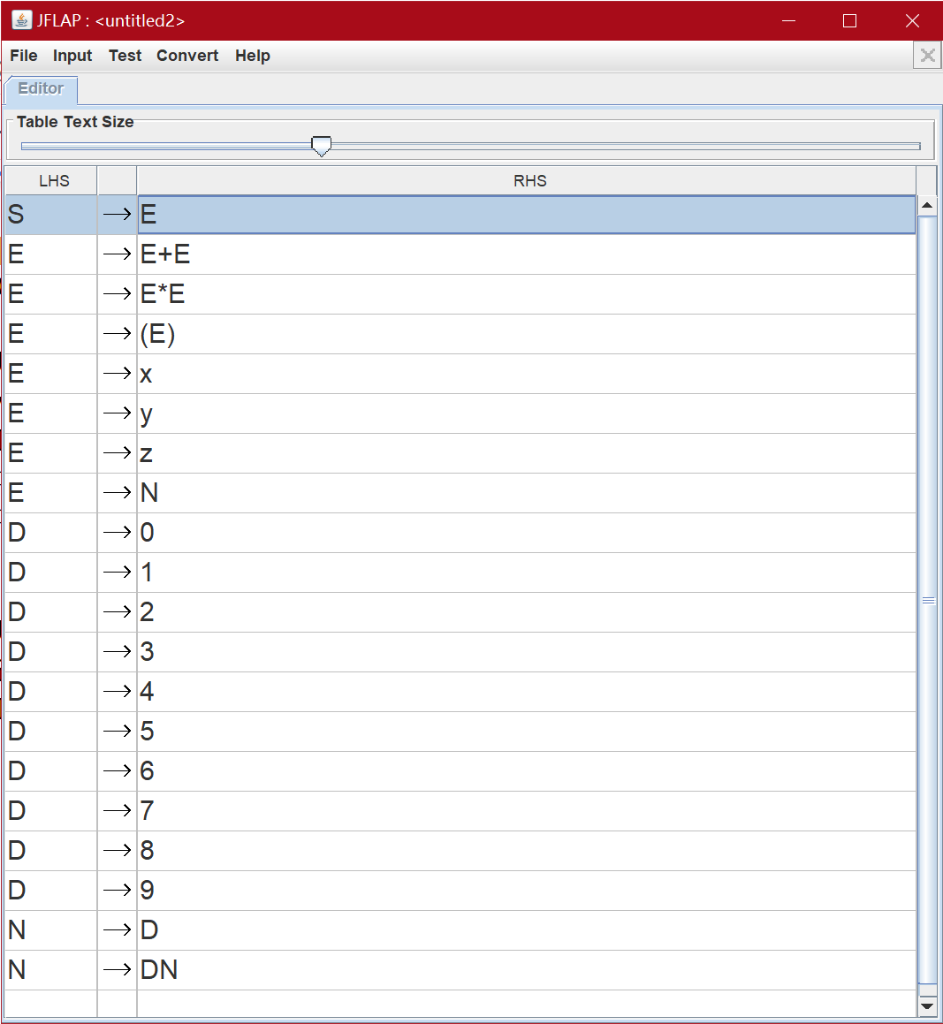
Task: Dismiss the current tab with the gray X button
Action: point(927,56)
